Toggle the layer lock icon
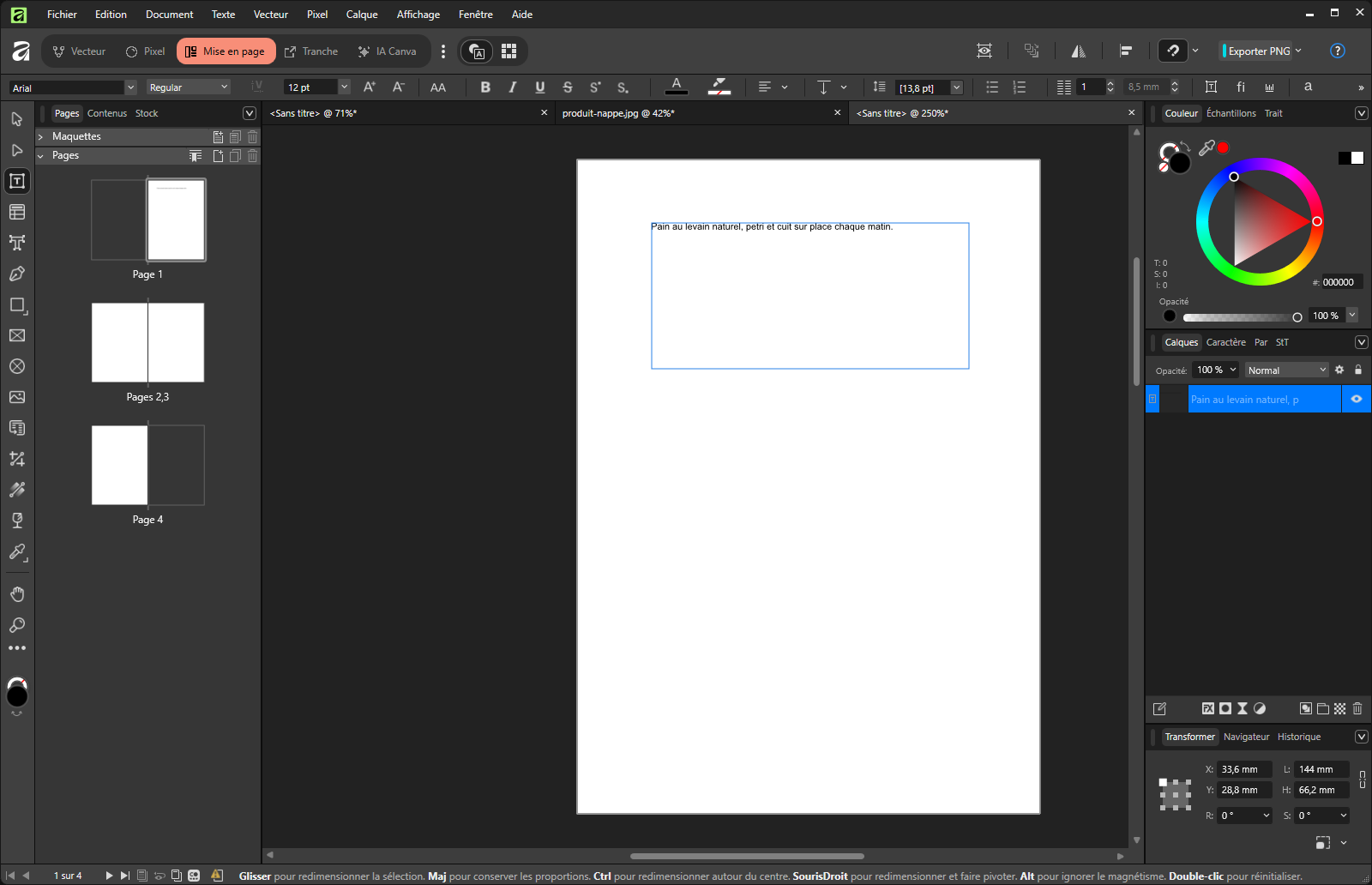Screen dimensions: 1372x885 (x=1358, y=370)
